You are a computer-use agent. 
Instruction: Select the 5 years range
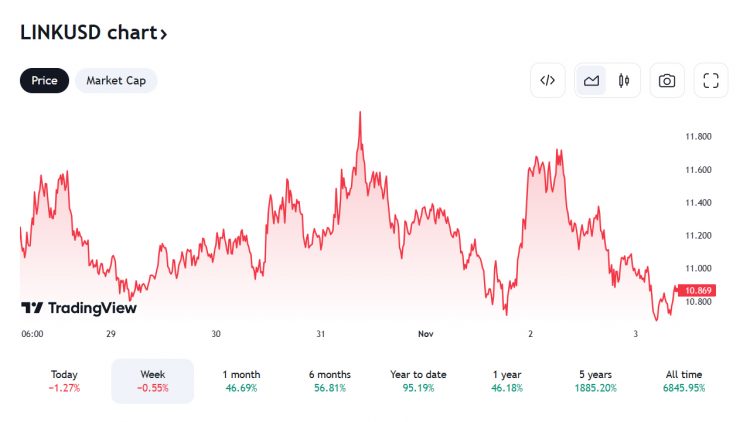point(596,381)
